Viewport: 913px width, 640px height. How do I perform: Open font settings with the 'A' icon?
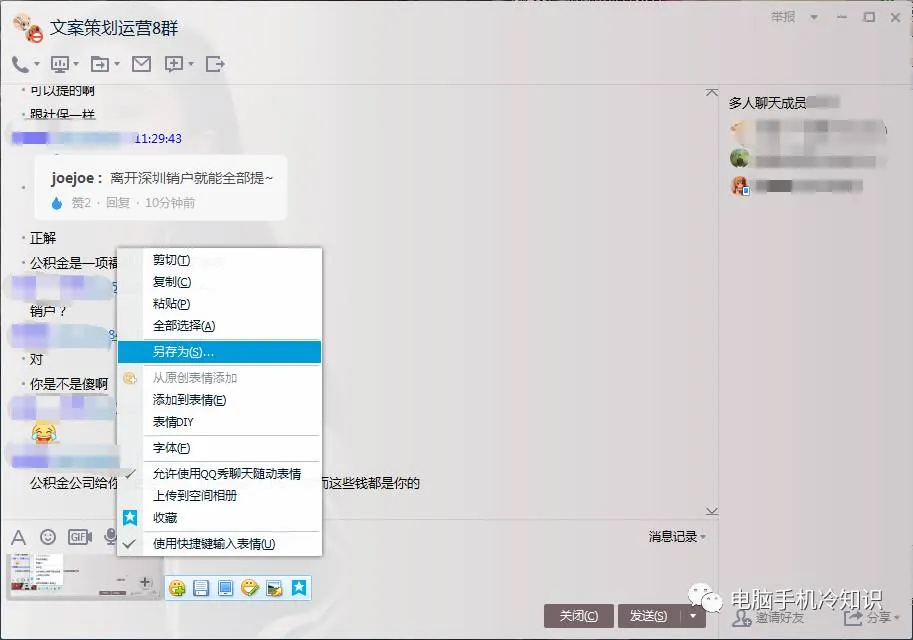(x=18, y=537)
